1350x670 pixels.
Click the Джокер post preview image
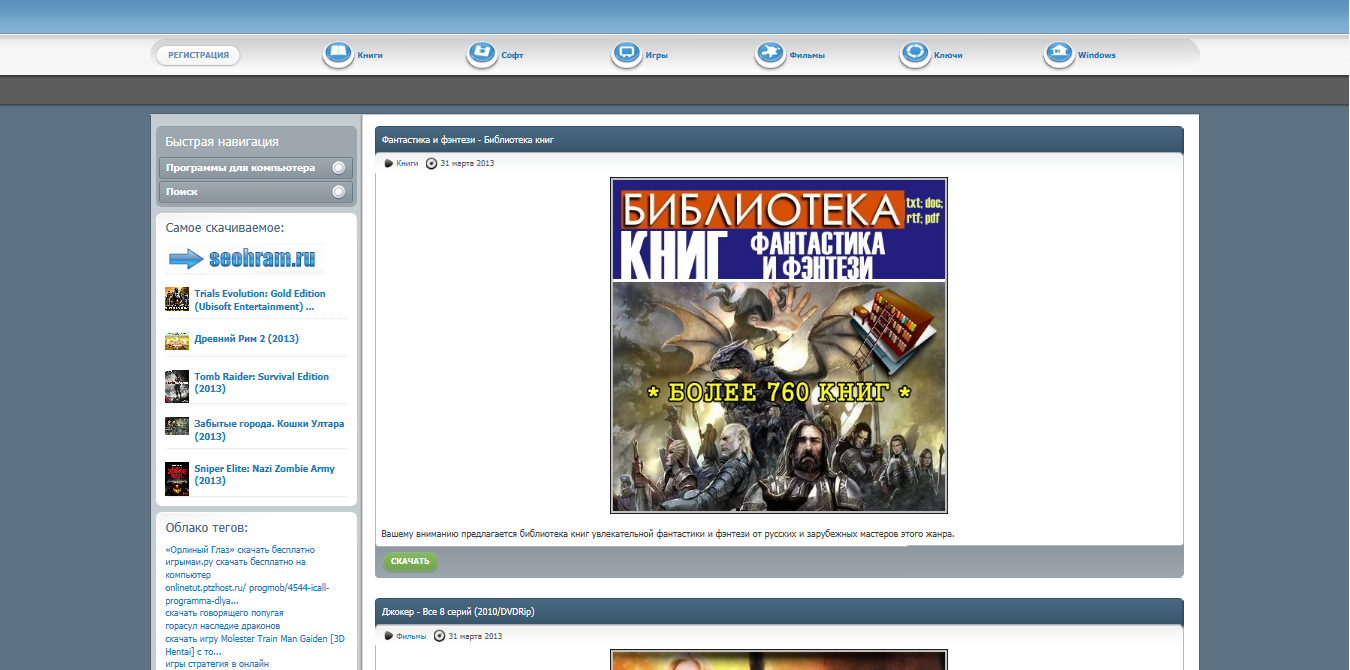coord(779,660)
